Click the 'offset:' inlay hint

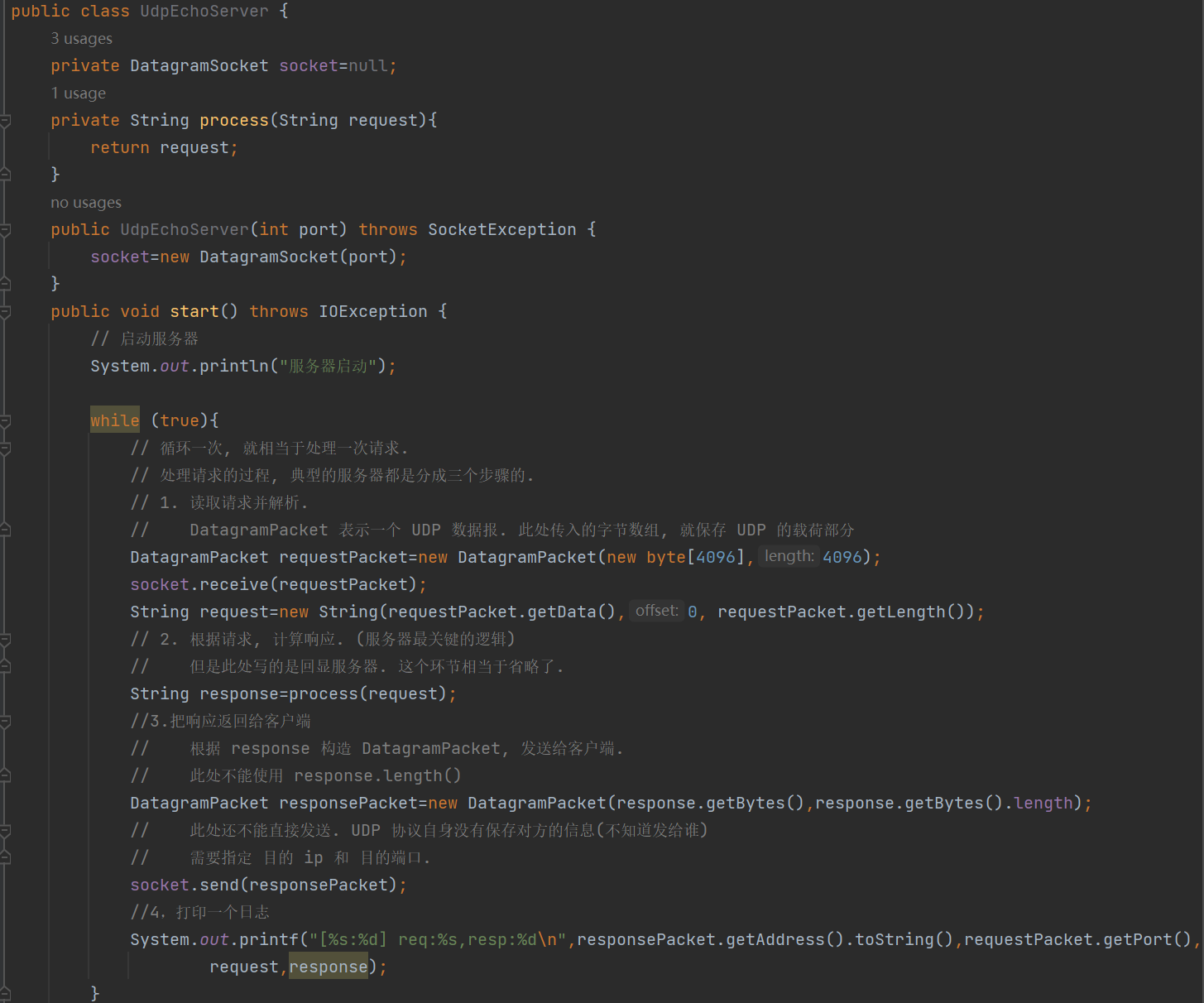[x=656, y=611]
